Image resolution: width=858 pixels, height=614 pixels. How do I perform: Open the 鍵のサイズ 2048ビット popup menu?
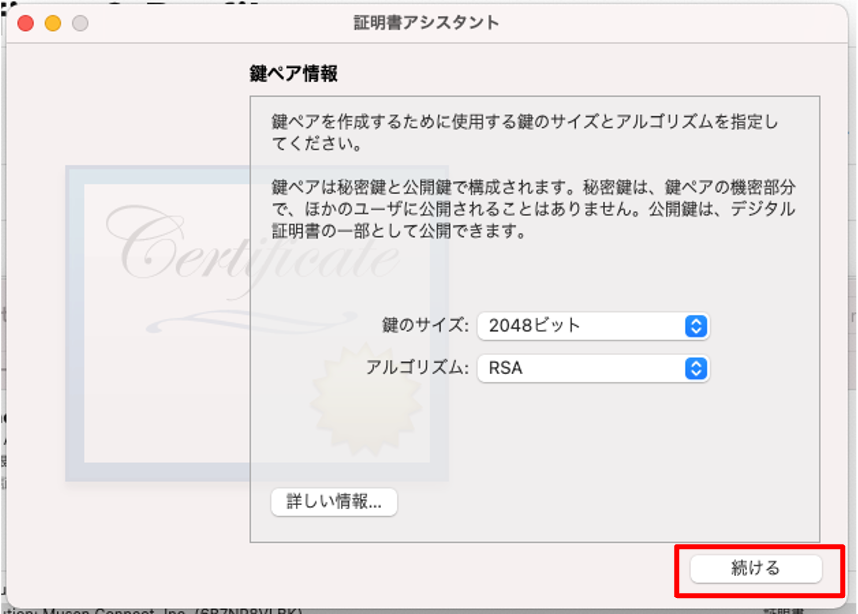tap(593, 326)
